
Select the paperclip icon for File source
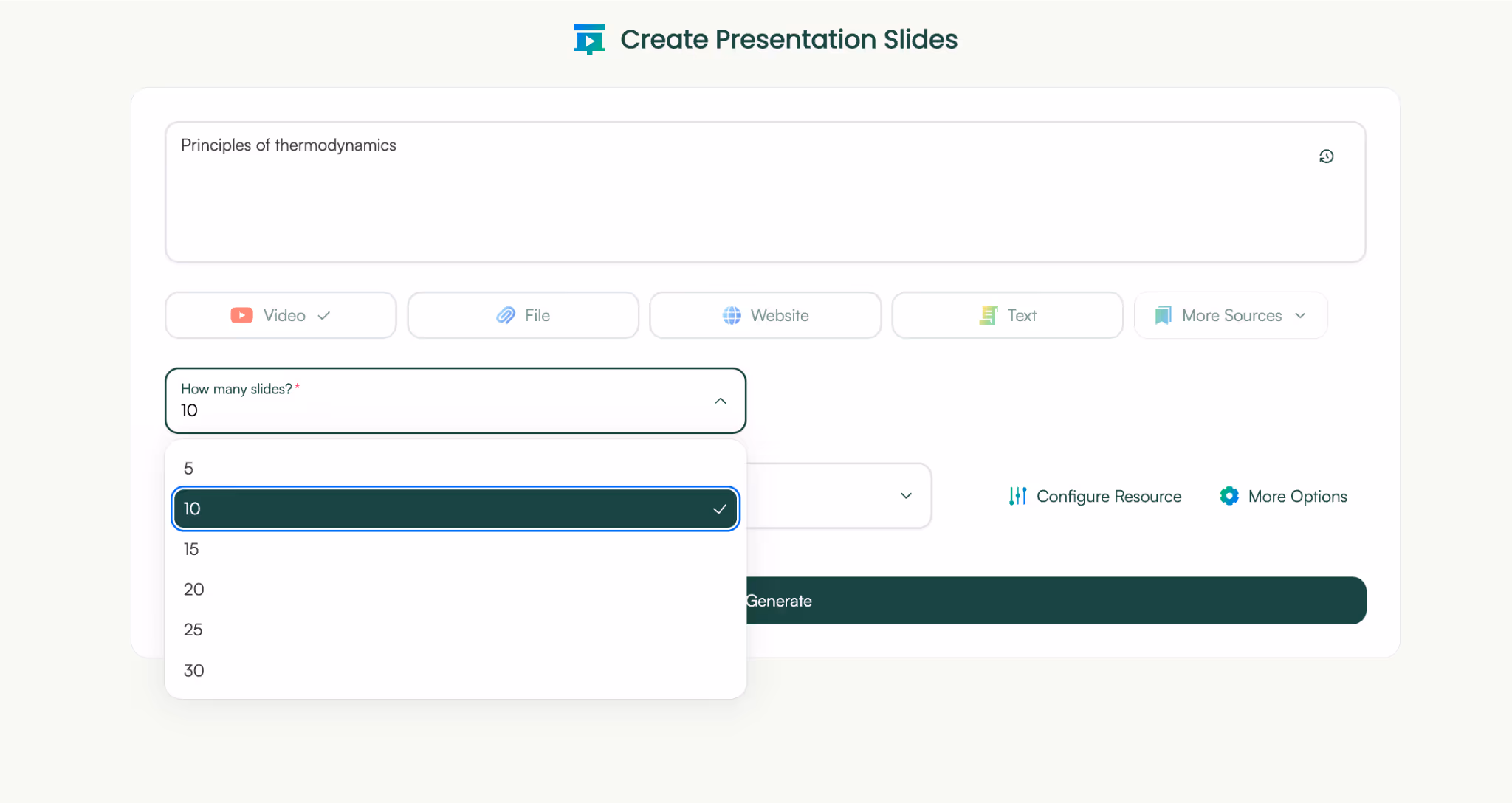[x=505, y=315]
